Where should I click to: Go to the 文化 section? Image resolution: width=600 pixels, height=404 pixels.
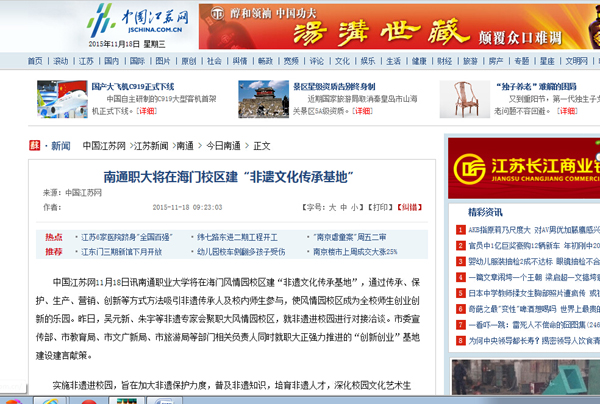(x=342, y=61)
